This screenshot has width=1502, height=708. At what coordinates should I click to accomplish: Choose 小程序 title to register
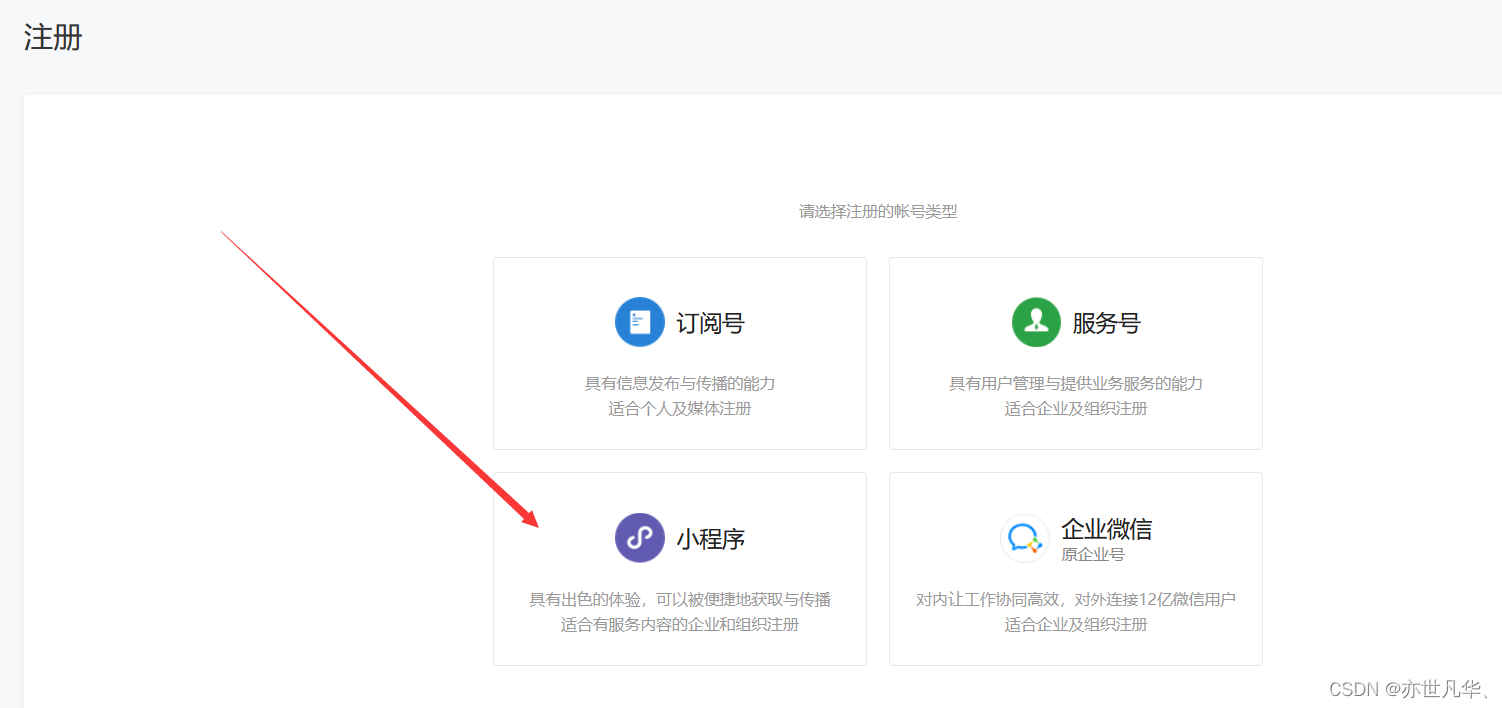pos(711,539)
